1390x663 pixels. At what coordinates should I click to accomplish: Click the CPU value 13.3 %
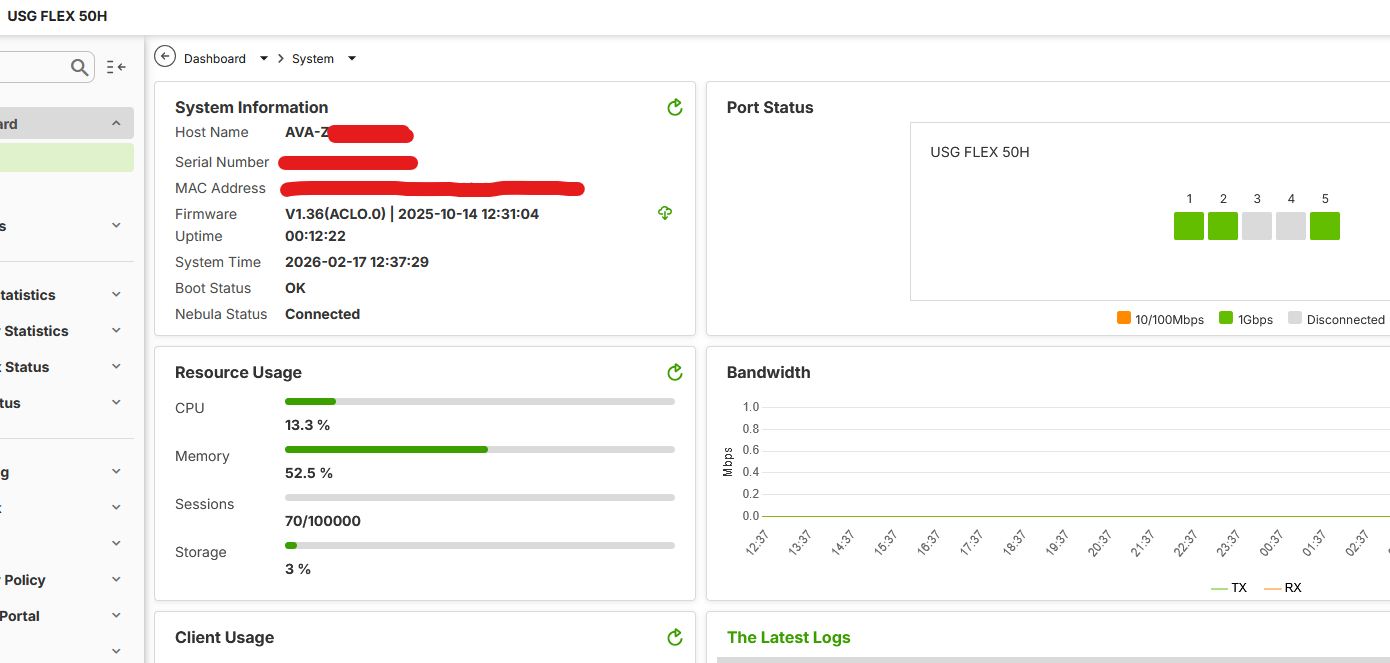[x=307, y=425]
